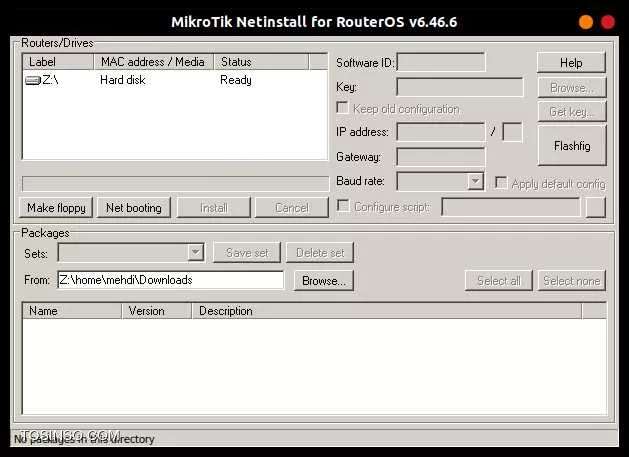Click the Gateway input field
The height and width of the screenshot is (457, 629).
(x=440, y=157)
